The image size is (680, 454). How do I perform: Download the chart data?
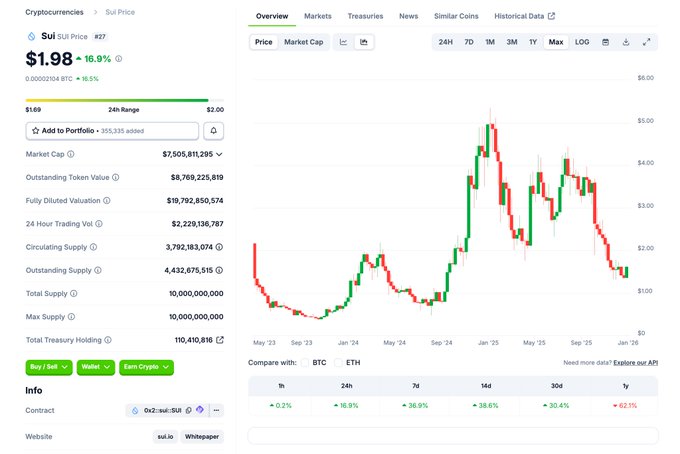626,42
